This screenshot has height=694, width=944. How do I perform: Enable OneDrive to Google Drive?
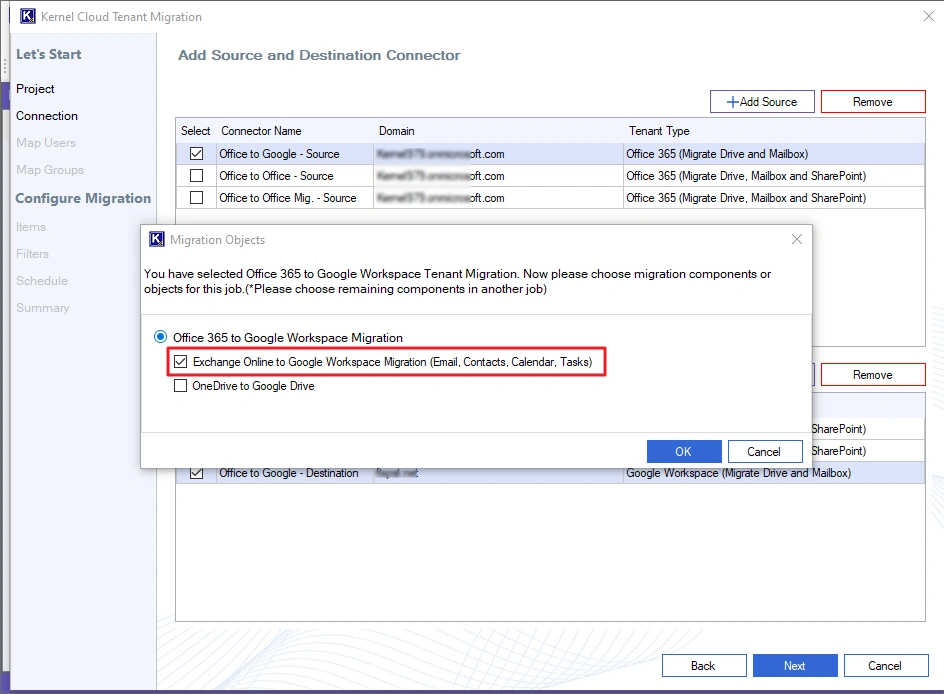(181, 385)
